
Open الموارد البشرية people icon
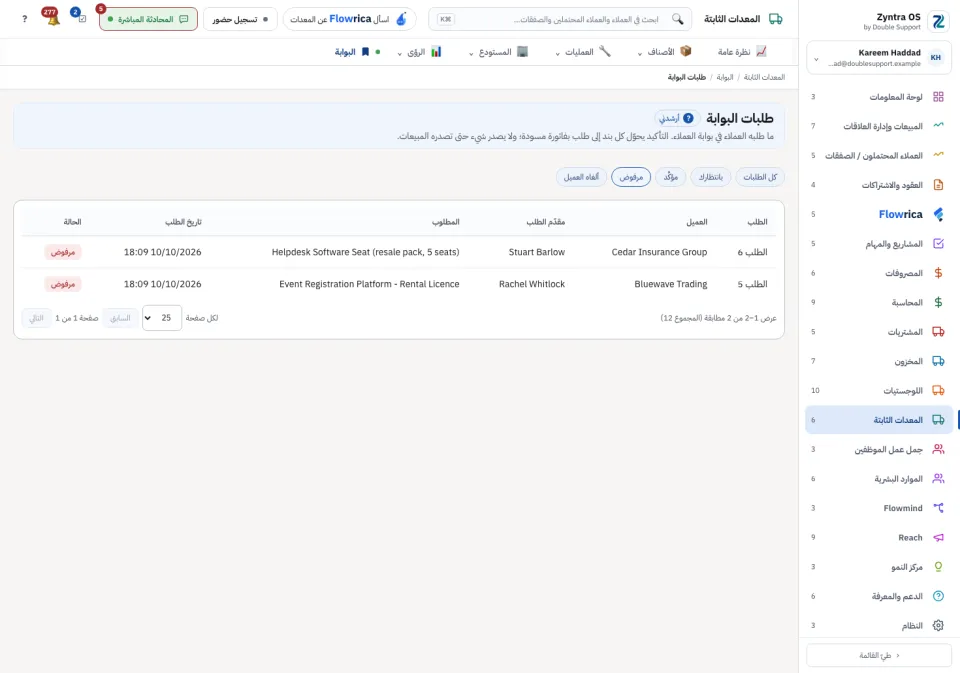click(938, 479)
